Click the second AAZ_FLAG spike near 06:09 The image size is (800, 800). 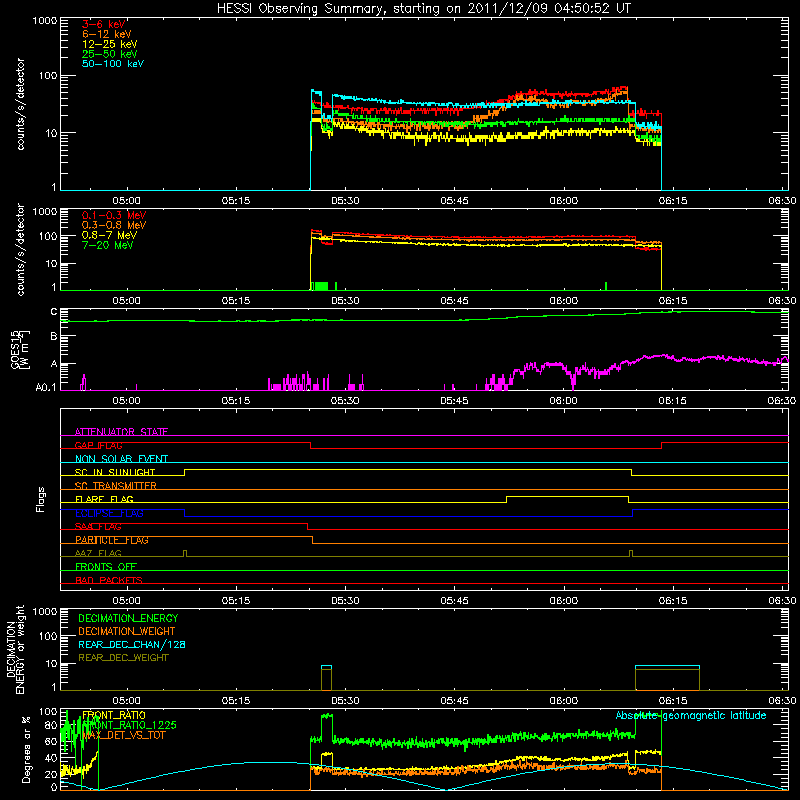[x=631, y=553]
